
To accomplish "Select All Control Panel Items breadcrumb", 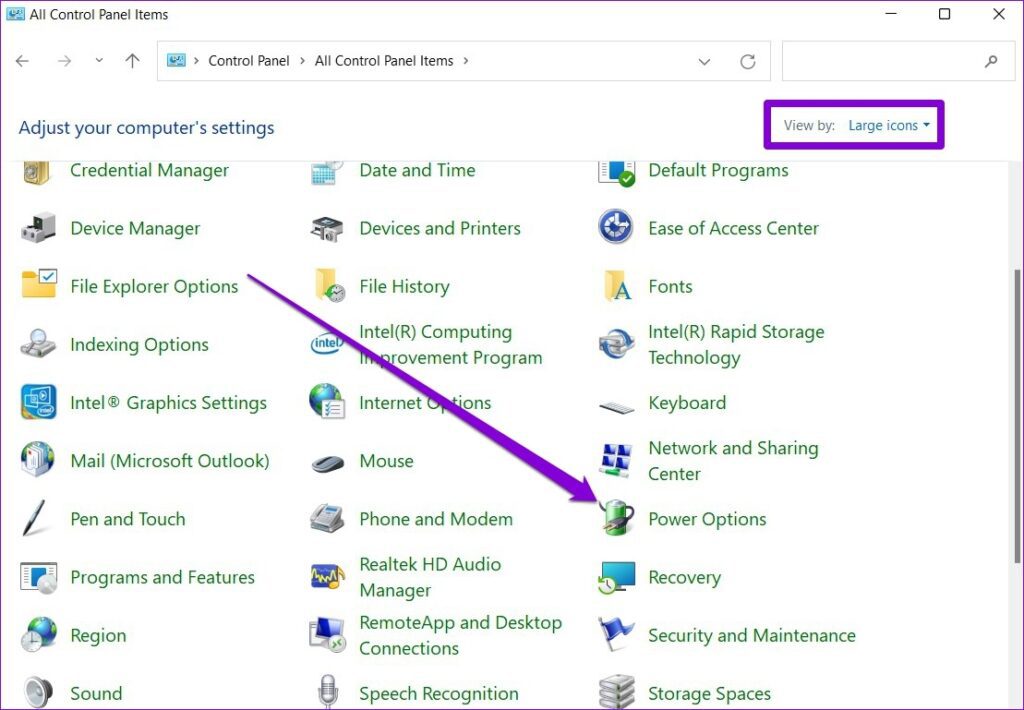I will point(386,60).
